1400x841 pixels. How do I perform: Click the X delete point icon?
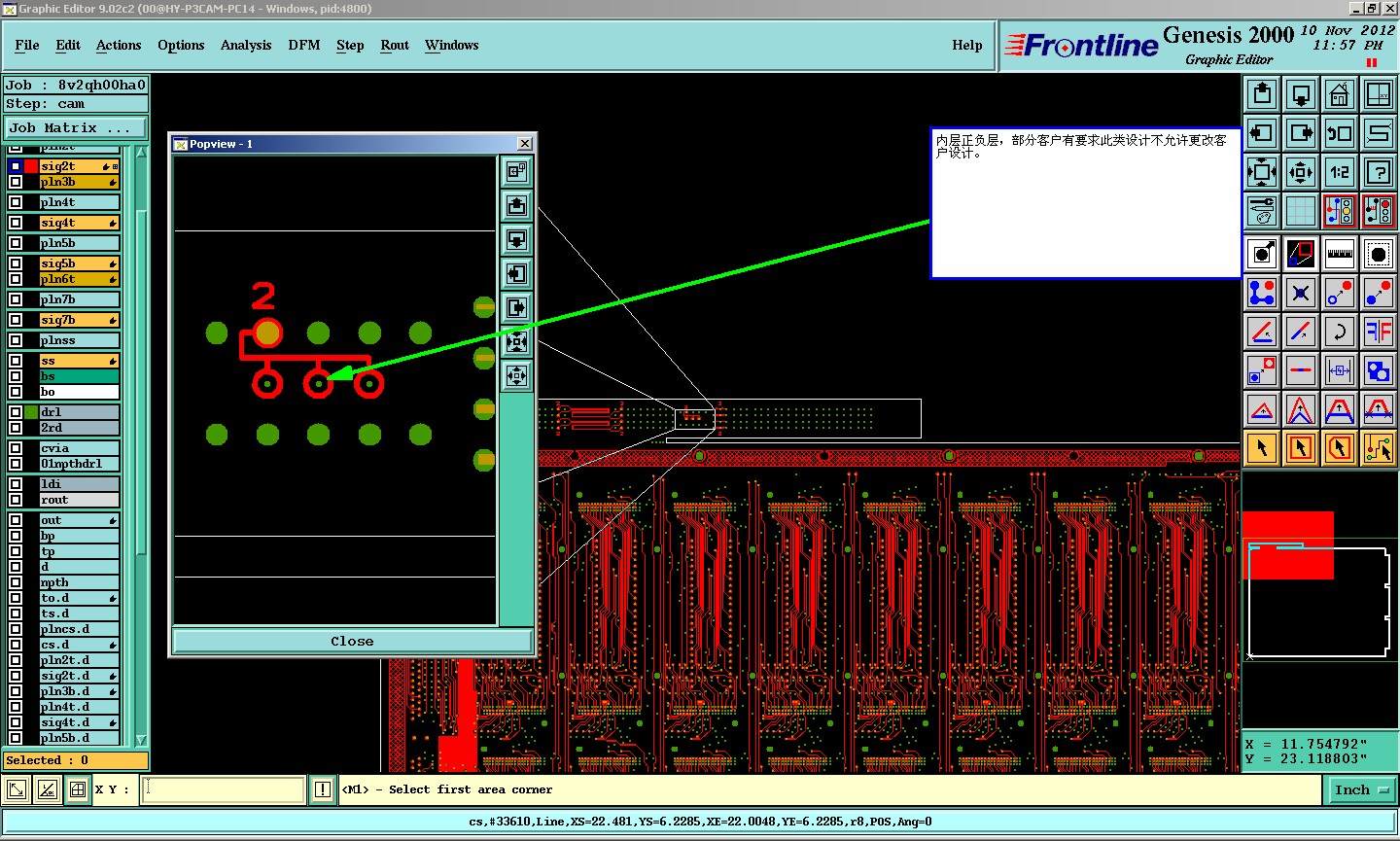(1301, 293)
